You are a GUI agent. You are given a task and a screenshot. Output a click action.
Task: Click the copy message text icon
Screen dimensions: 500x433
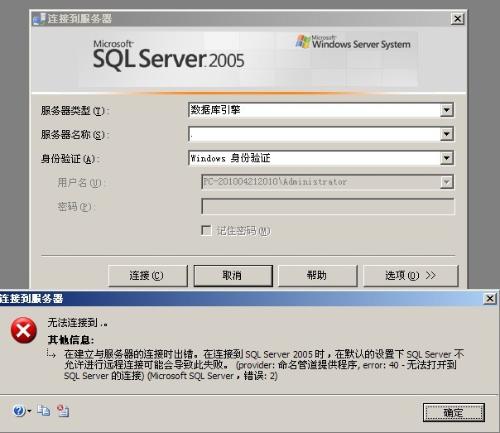[44, 410]
